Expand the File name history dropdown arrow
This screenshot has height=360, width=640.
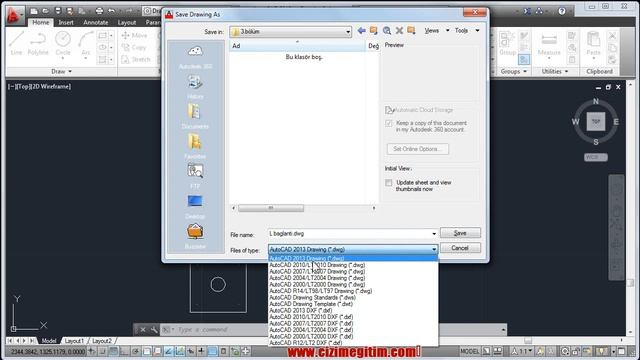pos(434,234)
